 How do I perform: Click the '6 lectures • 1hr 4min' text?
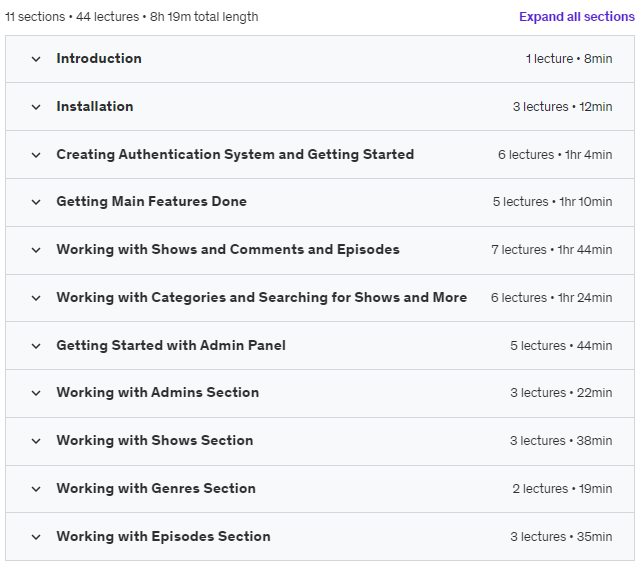click(555, 155)
